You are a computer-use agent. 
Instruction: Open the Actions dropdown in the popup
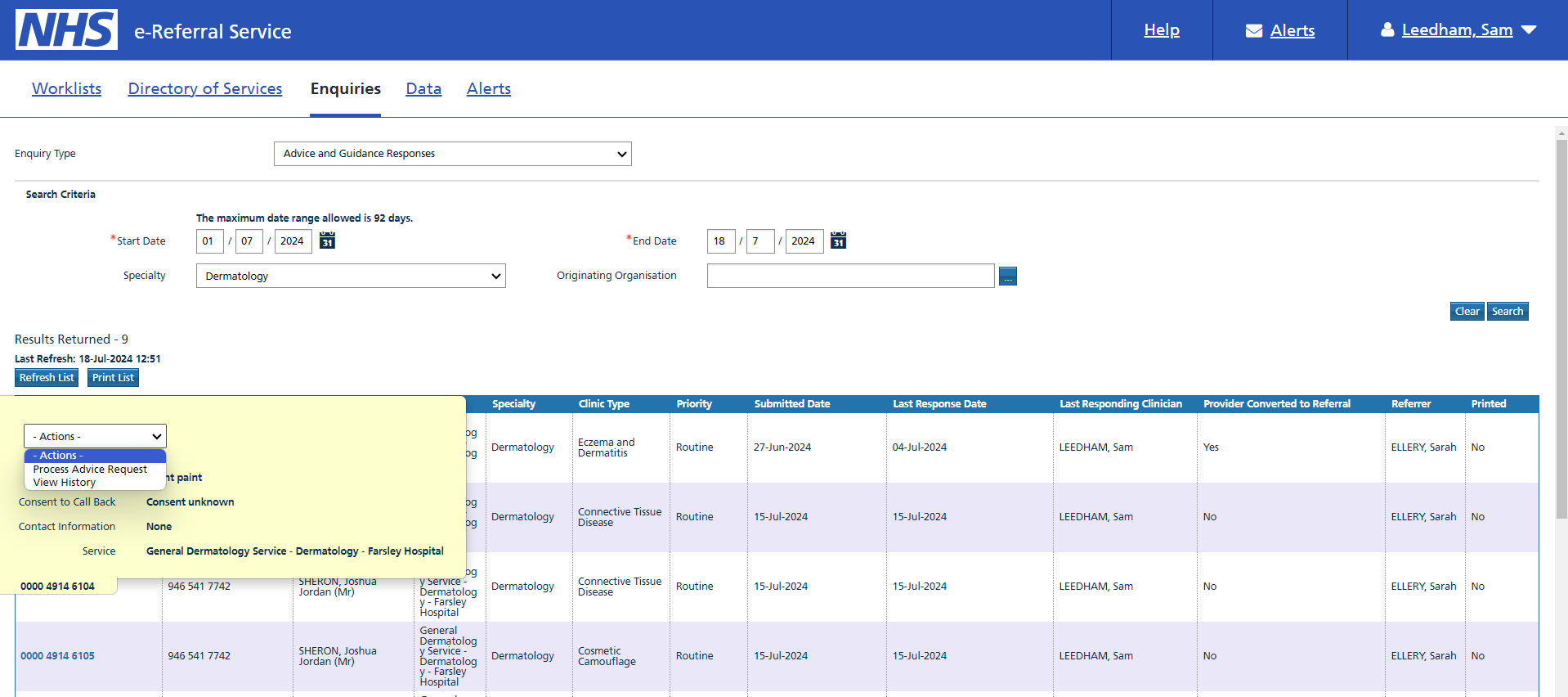[x=95, y=436]
